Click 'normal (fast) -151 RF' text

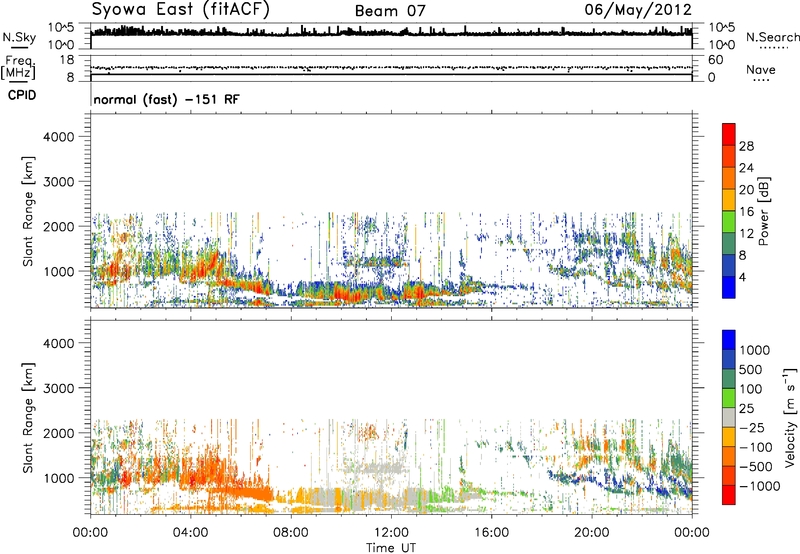[166, 99]
